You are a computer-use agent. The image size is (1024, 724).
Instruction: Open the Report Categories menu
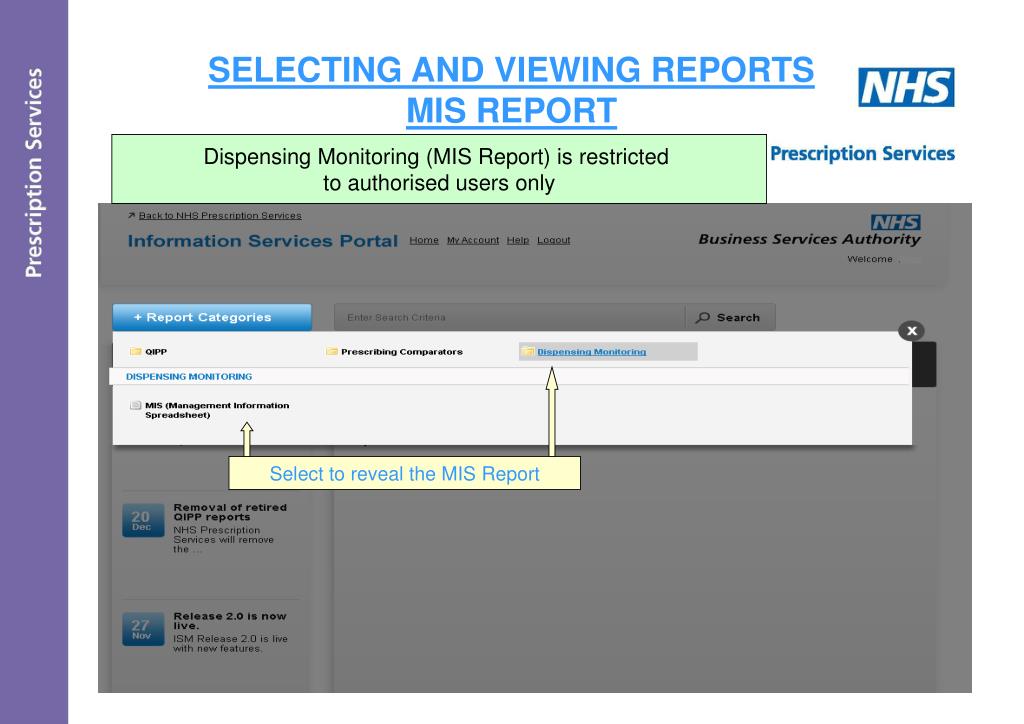212,317
